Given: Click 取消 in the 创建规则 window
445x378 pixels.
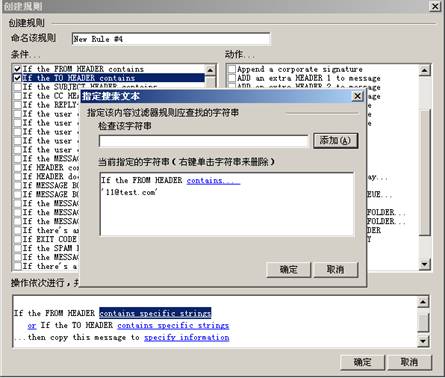Looking at the screenshot, I should point(410,362).
